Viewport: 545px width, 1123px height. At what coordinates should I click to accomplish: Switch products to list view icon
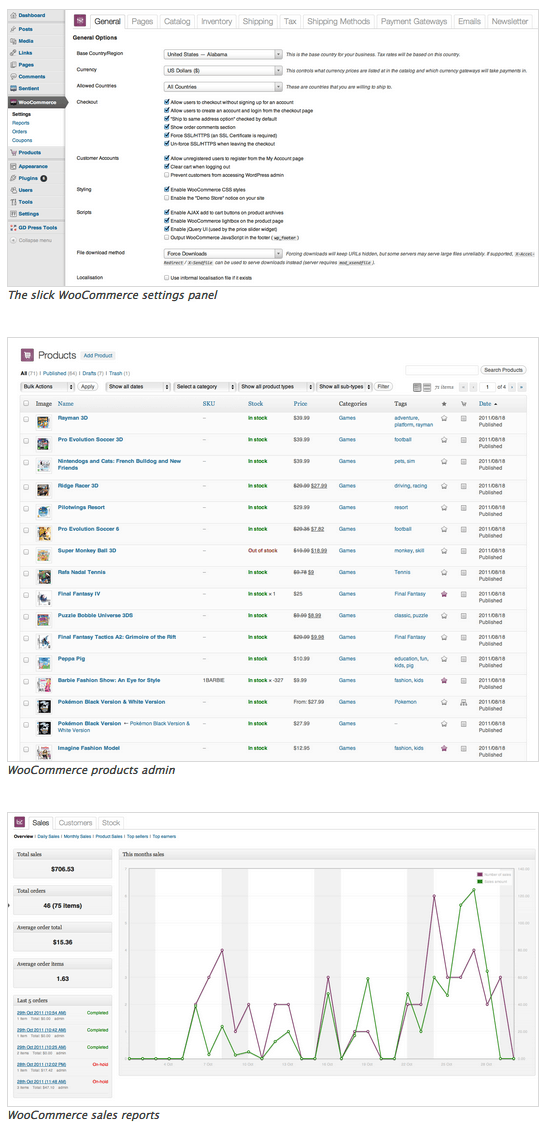[x=417, y=387]
